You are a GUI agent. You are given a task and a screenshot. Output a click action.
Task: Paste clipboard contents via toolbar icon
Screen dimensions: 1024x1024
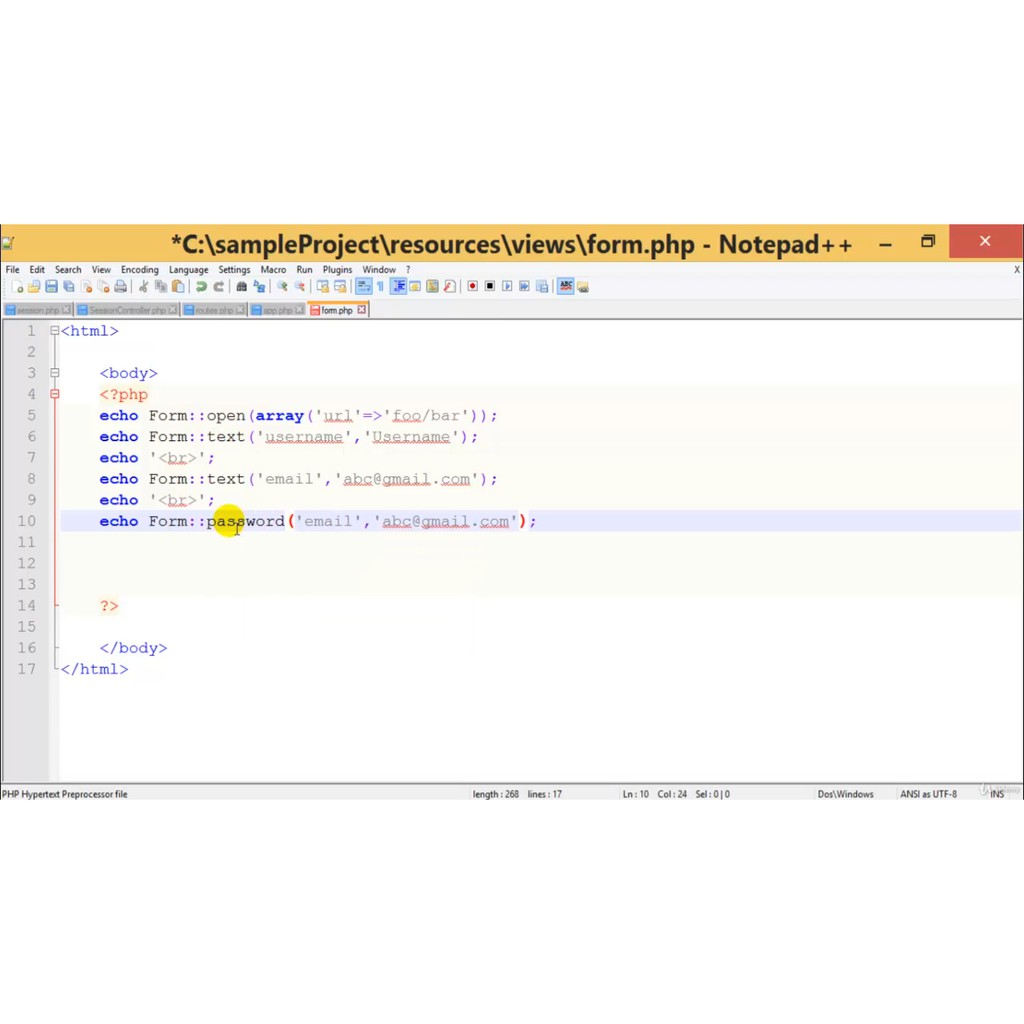pos(179,286)
